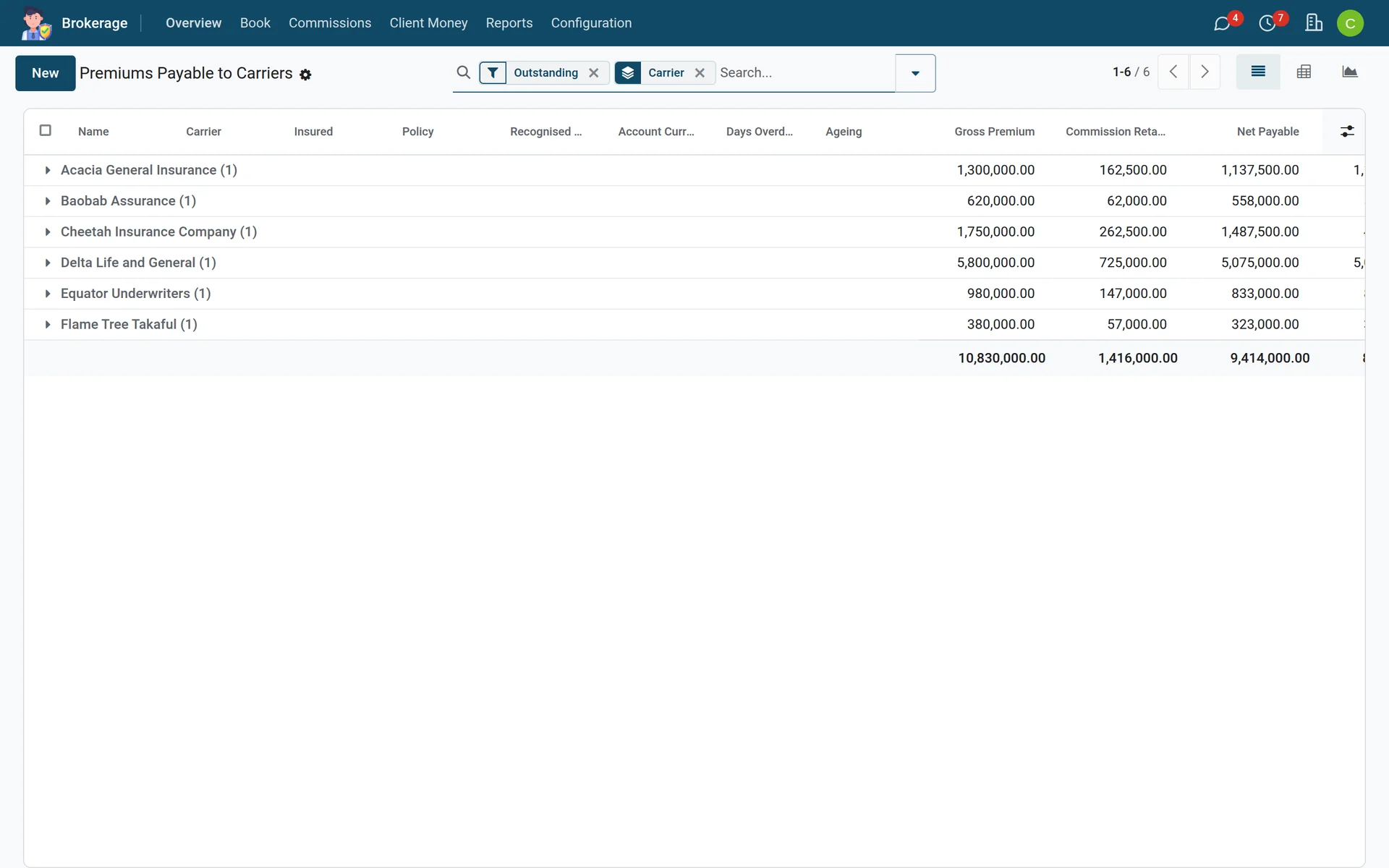Switch to list view
Screen dimensions: 1389x868
click(x=1258, y=72)
